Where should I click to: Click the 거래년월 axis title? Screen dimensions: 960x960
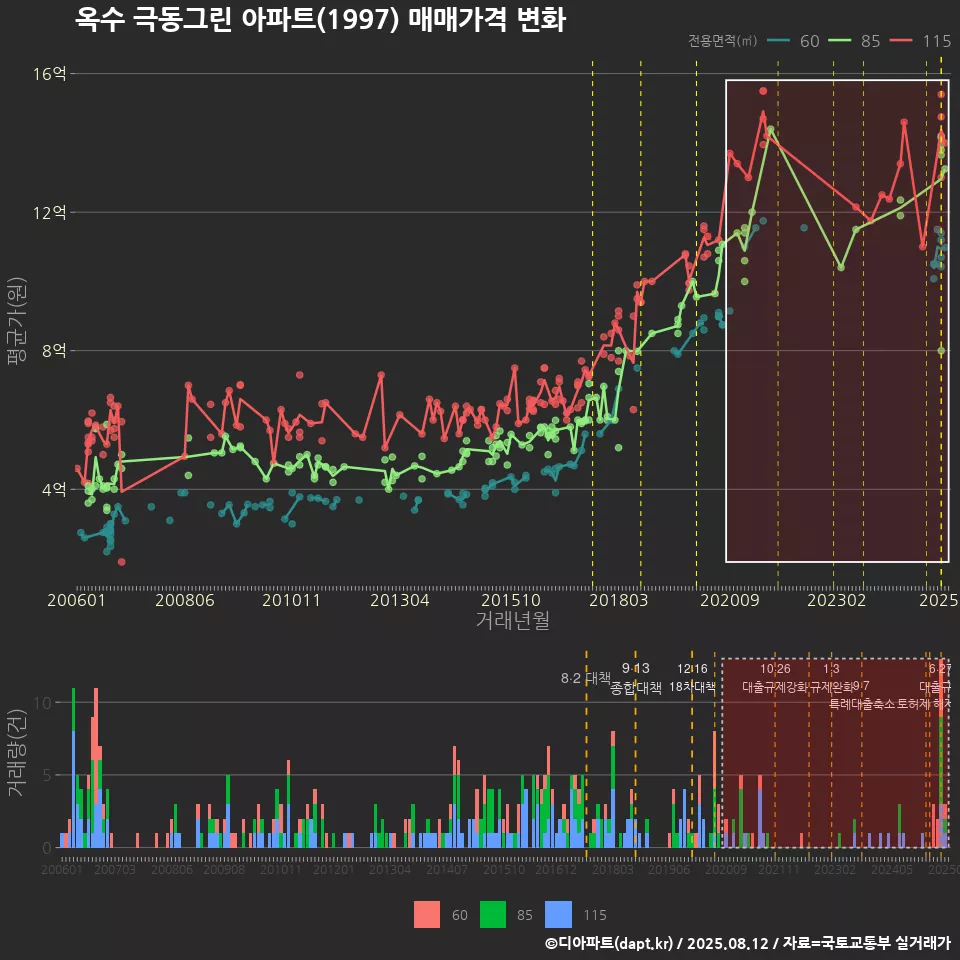click(x=512, y=620)
